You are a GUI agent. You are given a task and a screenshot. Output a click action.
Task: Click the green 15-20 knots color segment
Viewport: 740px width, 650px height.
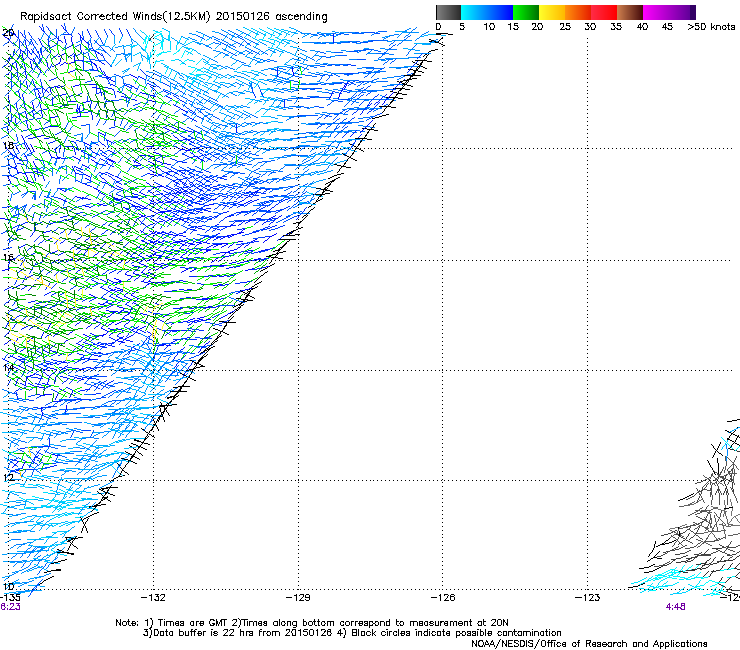[x=526, y=12]
